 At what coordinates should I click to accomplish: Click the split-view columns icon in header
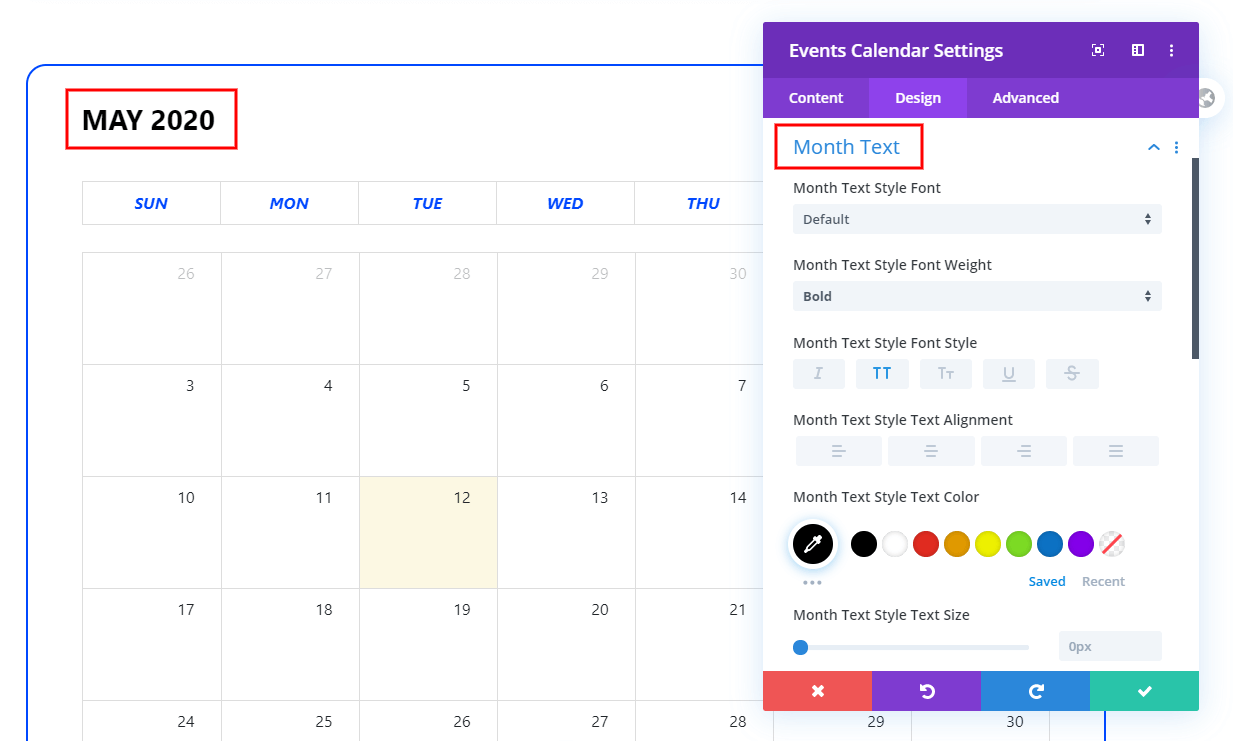pos(1138,50)
